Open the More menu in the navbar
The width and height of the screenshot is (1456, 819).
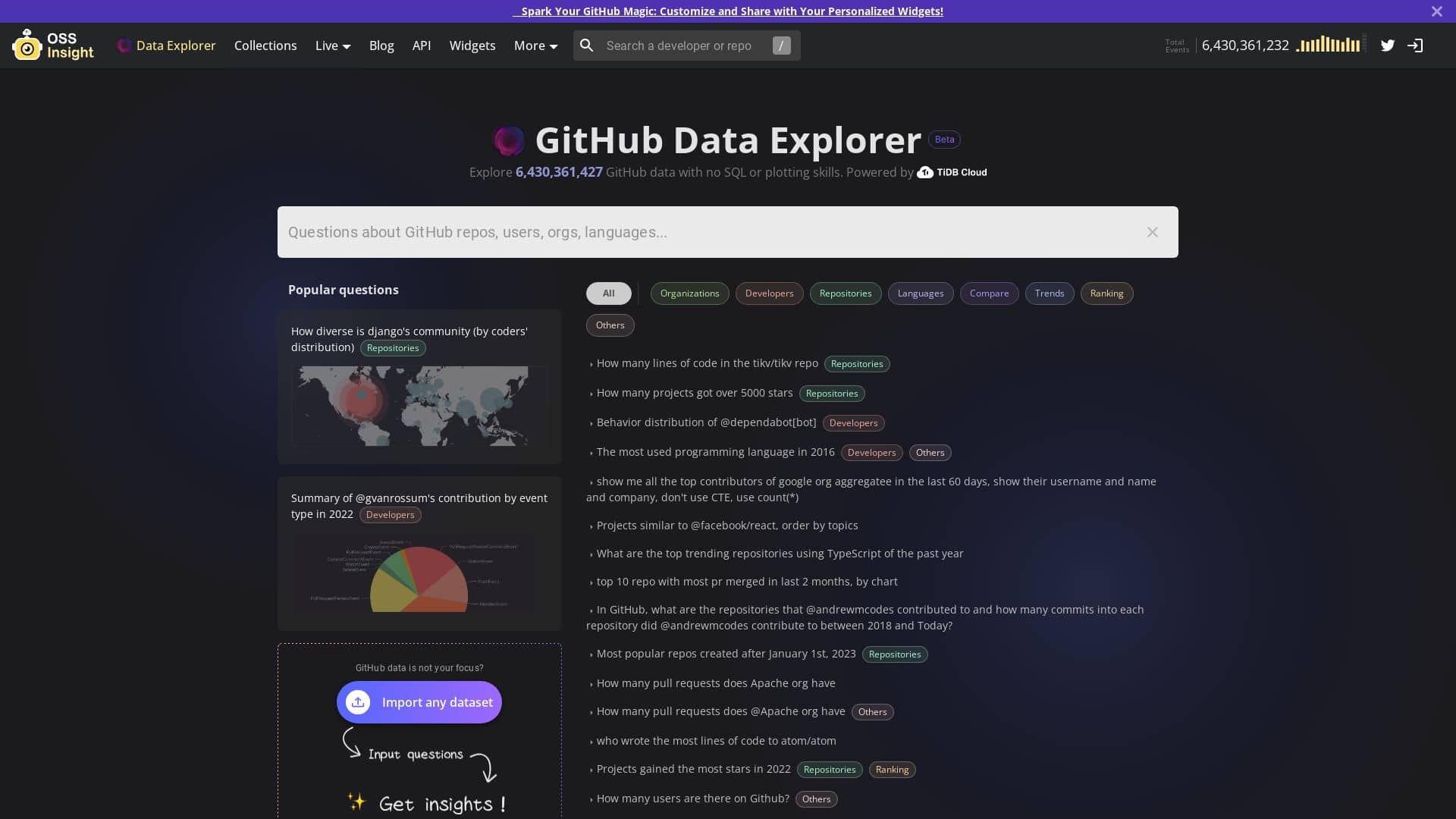(535, 45)
